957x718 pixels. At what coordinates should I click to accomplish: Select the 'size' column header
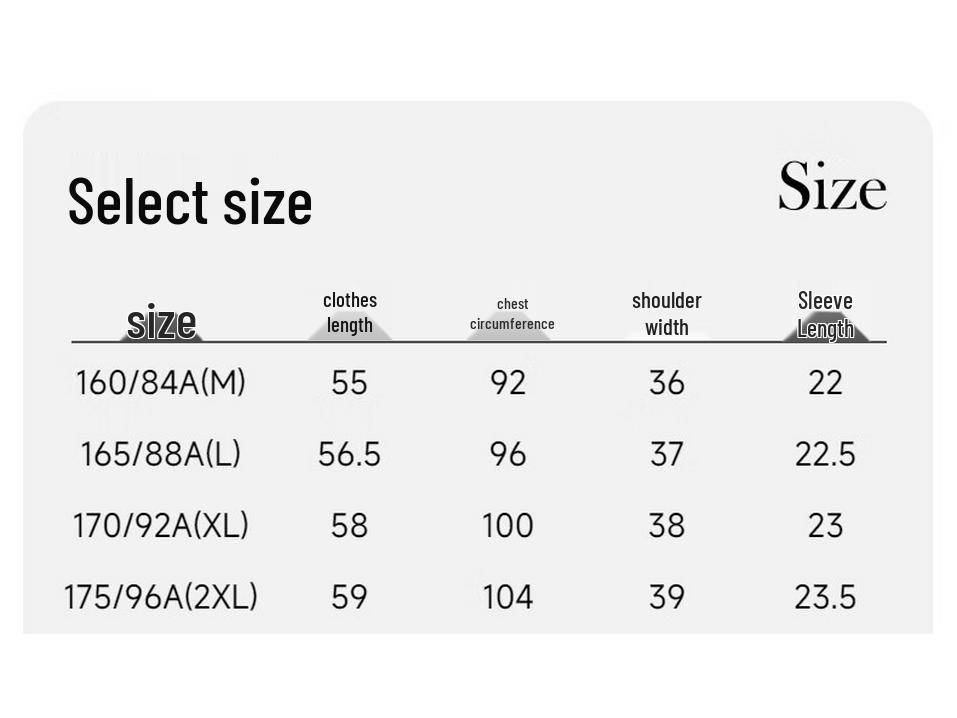[162, 321]
